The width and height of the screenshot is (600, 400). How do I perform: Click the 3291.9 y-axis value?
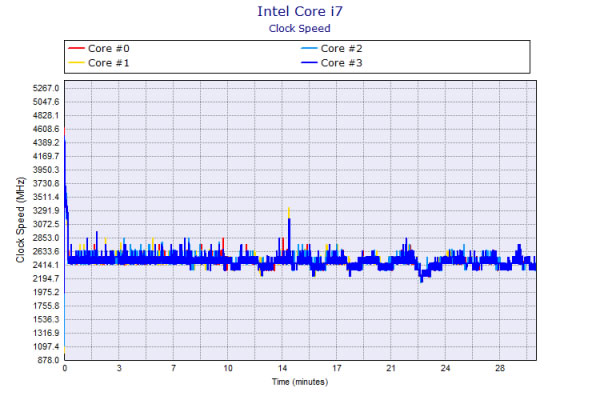click(46, 211)
